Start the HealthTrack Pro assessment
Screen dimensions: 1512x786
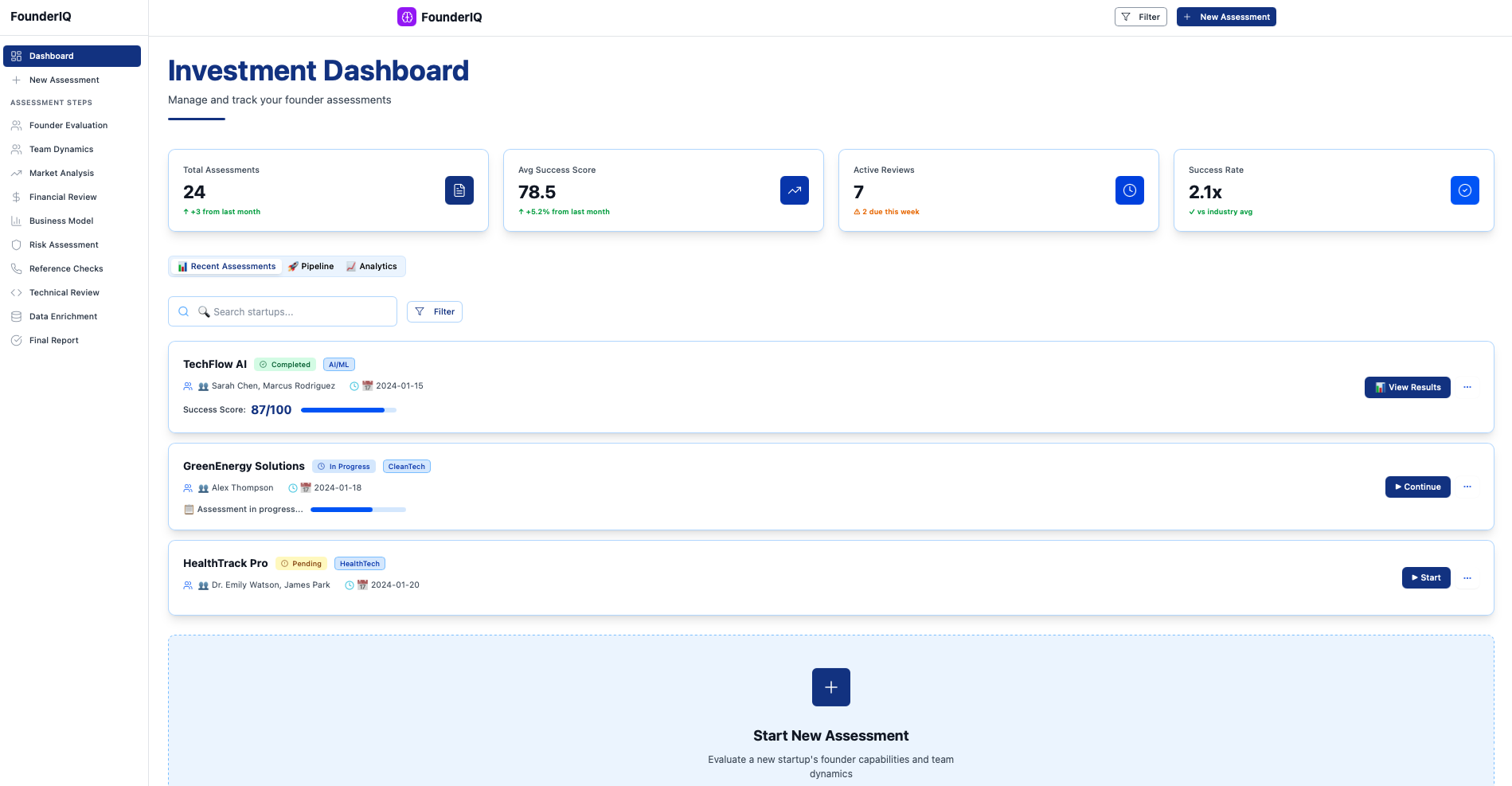coord(1425,577)
